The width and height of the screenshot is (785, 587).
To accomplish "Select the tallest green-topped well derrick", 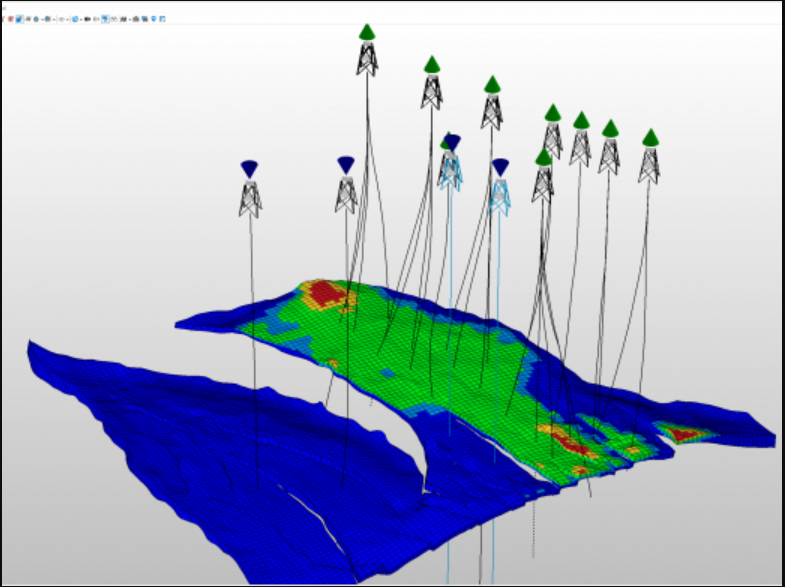I will point(367,55).
